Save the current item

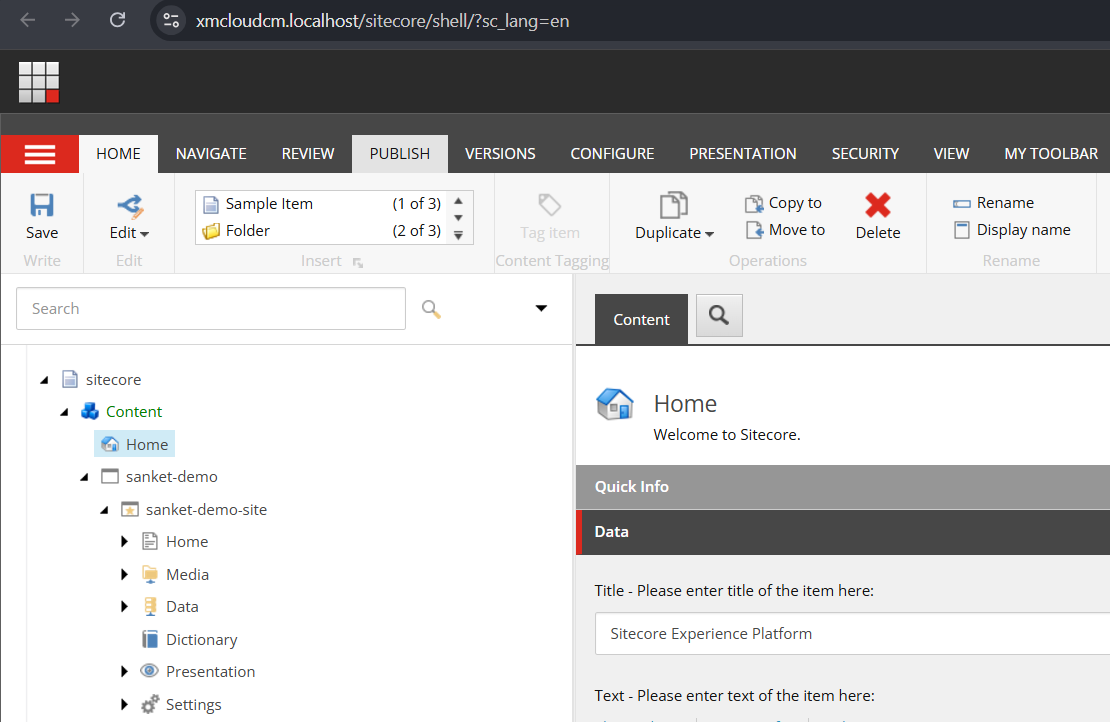[x=41, y=217]
